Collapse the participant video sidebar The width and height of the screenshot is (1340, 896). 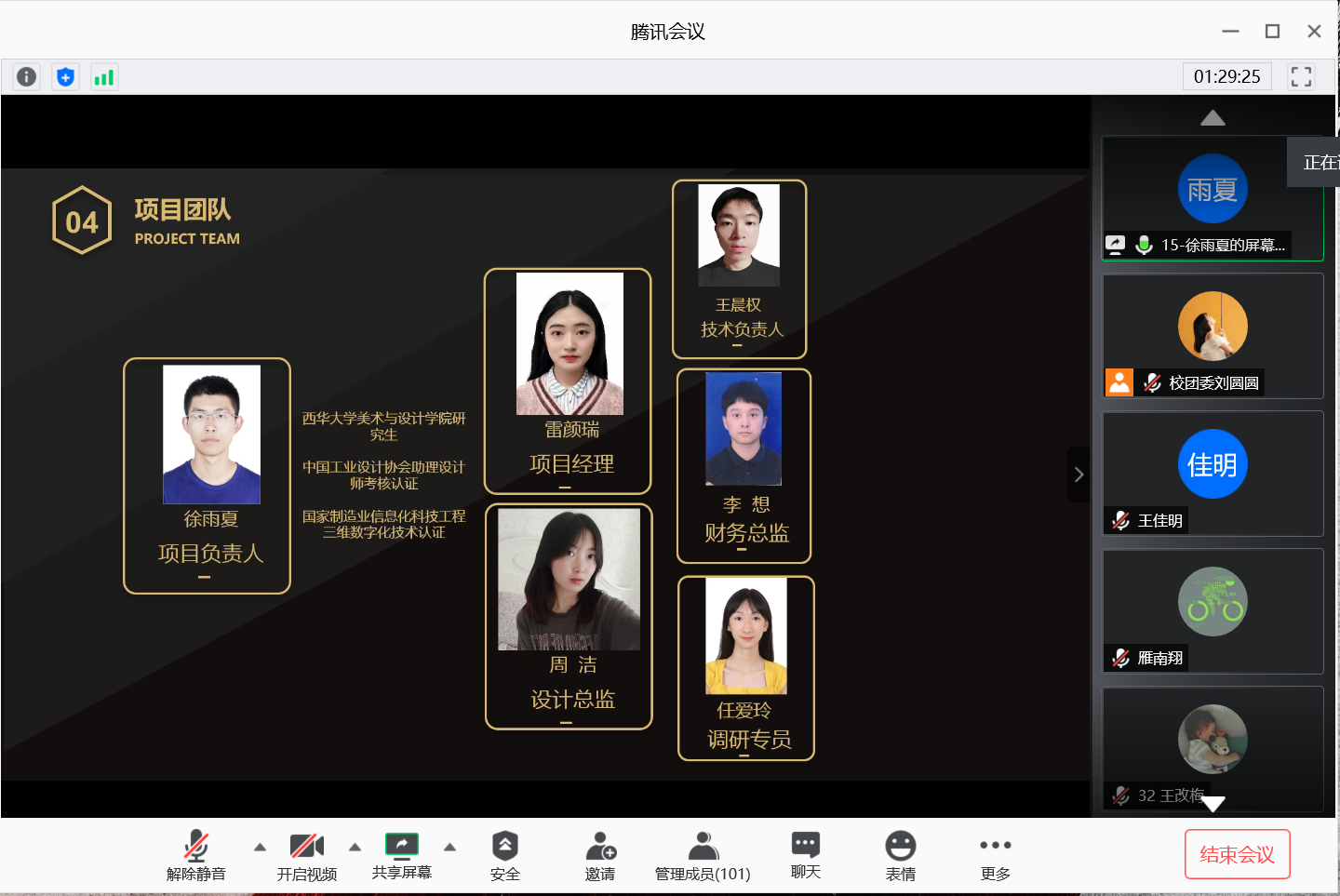point(1079,475)
